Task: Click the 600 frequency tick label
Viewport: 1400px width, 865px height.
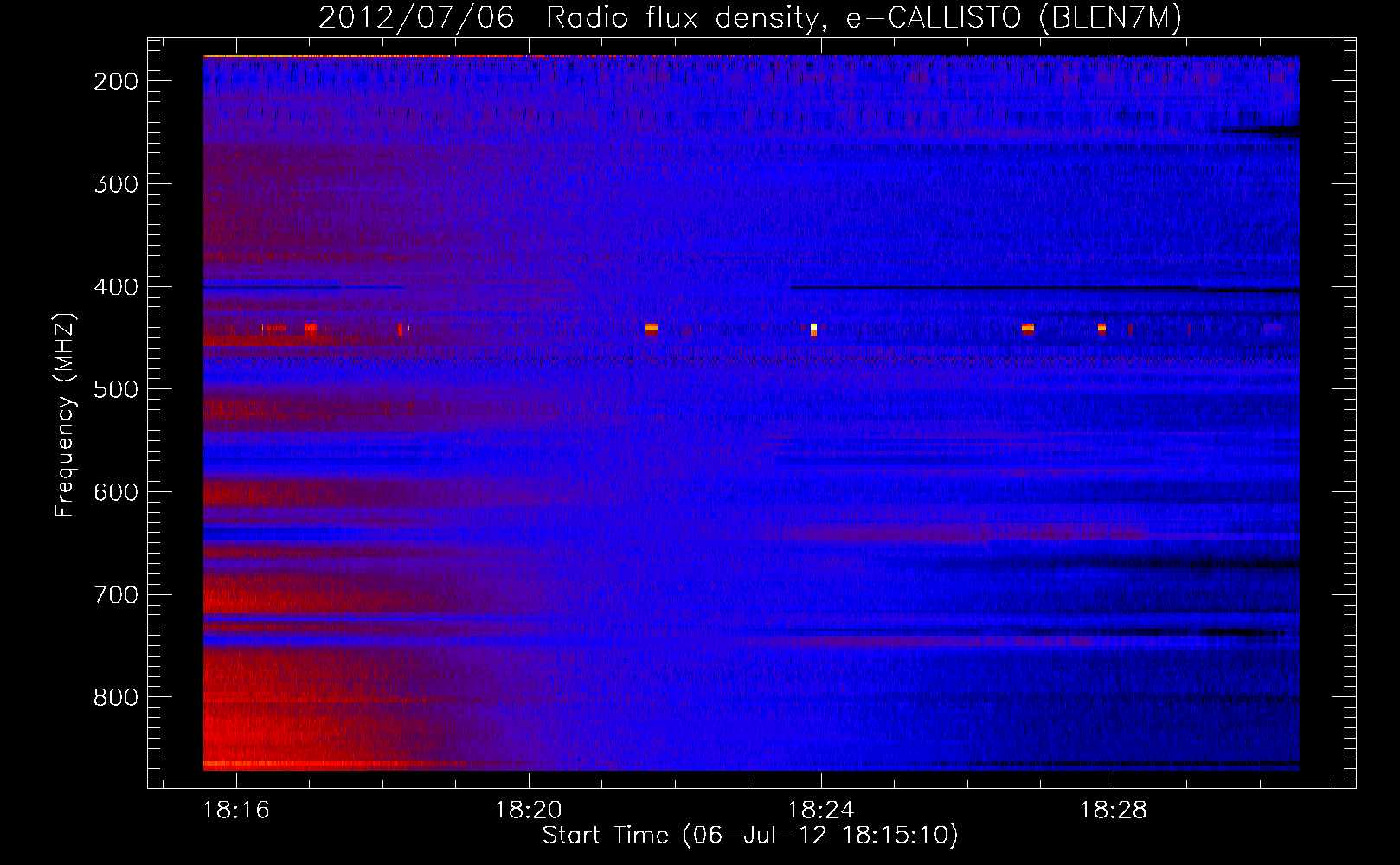Action: coord(116,492)
